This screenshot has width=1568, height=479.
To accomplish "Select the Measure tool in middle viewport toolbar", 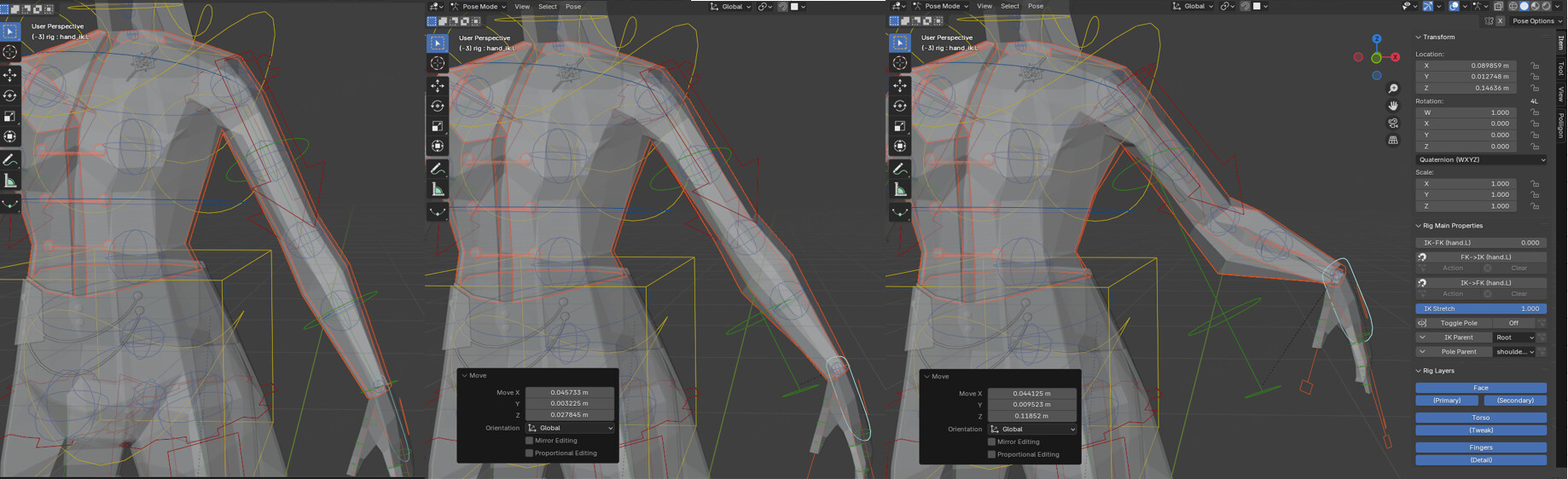I will pyautogui.click(x=438, y=189).
